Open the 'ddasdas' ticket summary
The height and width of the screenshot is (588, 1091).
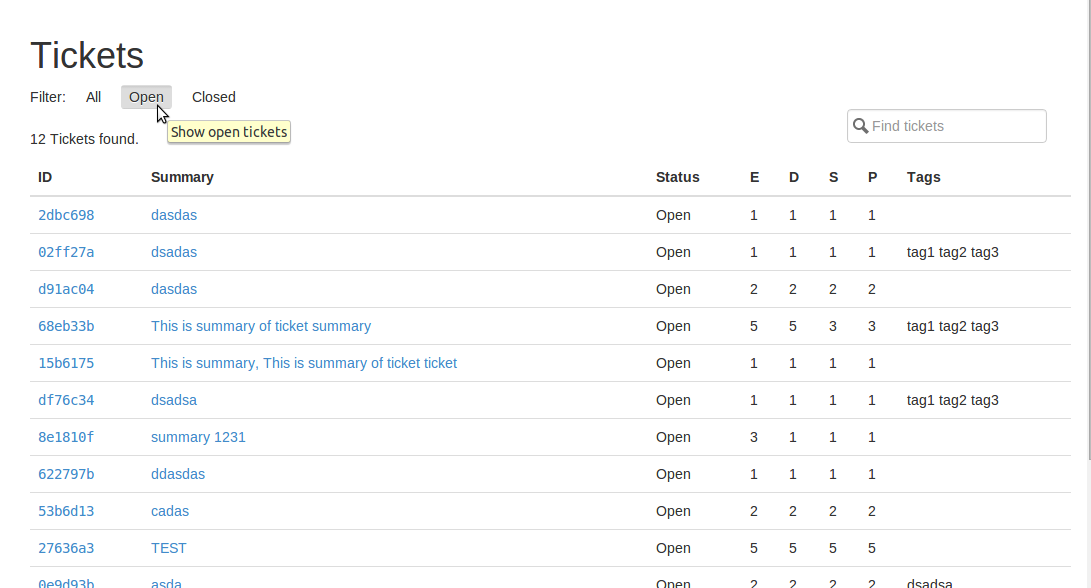point(177,474)
